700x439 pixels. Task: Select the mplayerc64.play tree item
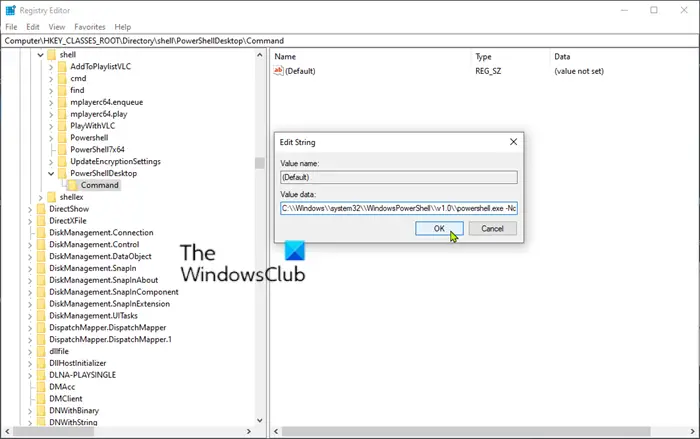pos(99,114)
